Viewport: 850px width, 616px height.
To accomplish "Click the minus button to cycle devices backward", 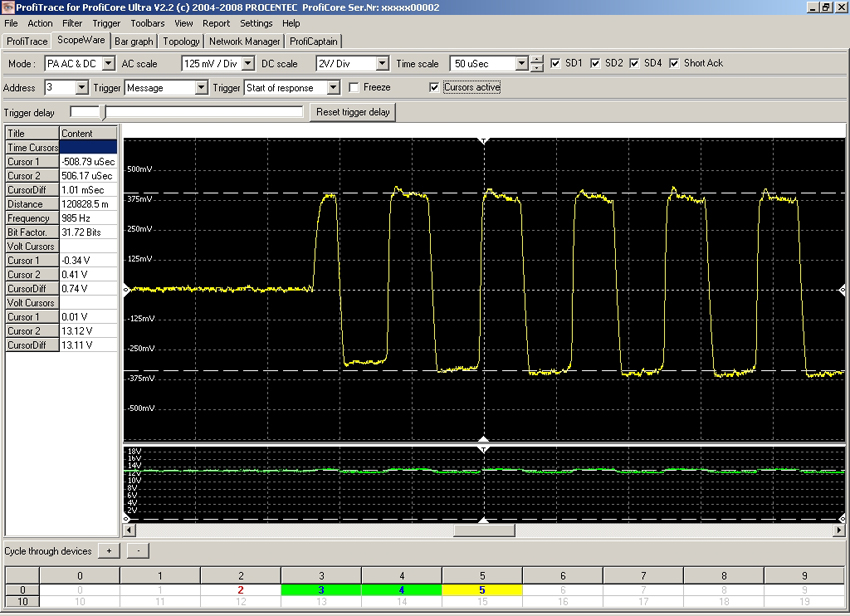I will point(139,551).
